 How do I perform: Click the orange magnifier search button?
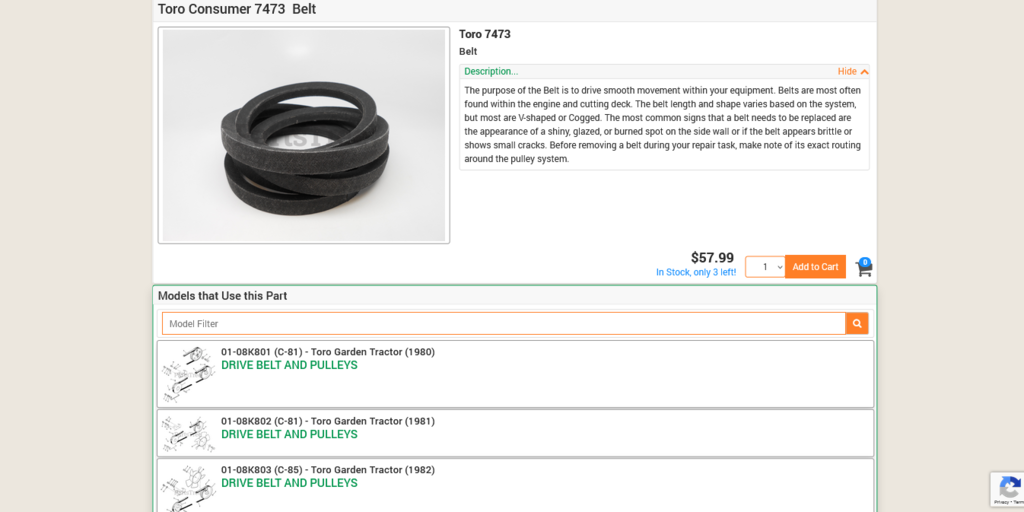(857, 324)
